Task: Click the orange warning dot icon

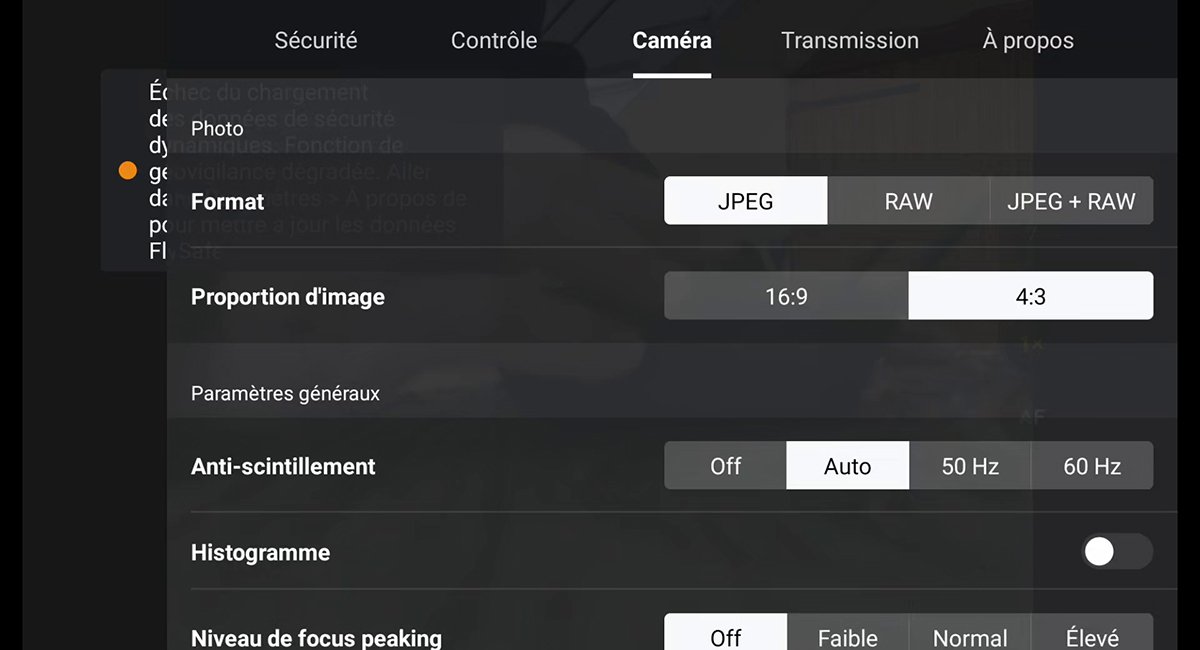Action: point(128,171)
